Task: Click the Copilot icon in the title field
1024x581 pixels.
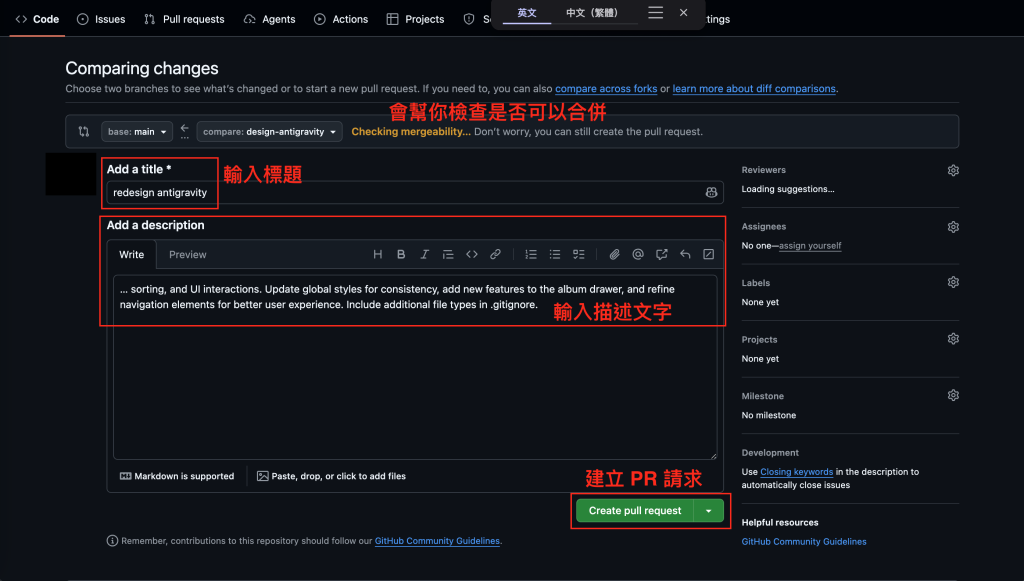Action: pos(711,193)
